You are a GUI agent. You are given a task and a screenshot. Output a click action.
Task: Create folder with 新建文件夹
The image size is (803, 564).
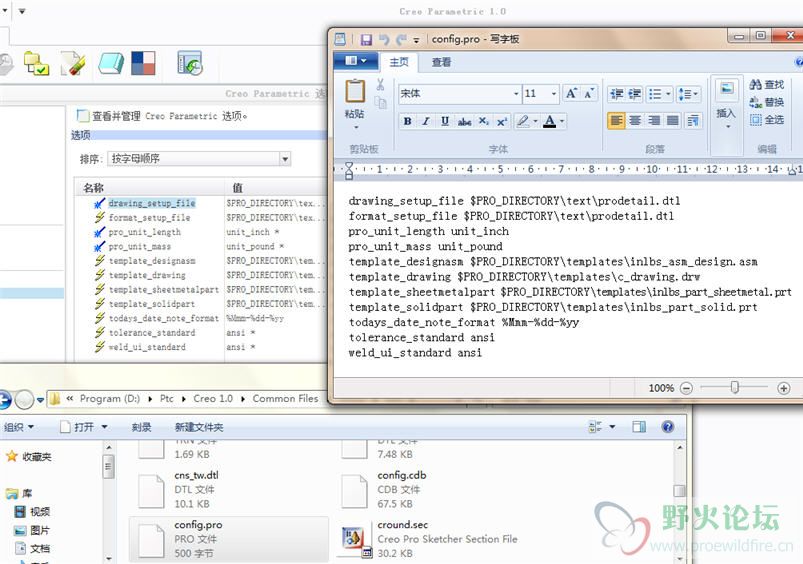coord(199,427)
